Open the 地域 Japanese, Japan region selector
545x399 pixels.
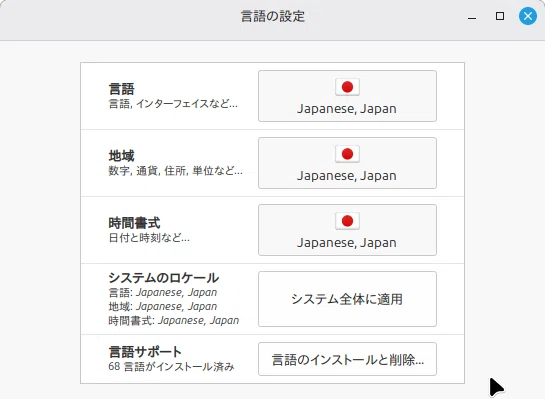(347, 163)
